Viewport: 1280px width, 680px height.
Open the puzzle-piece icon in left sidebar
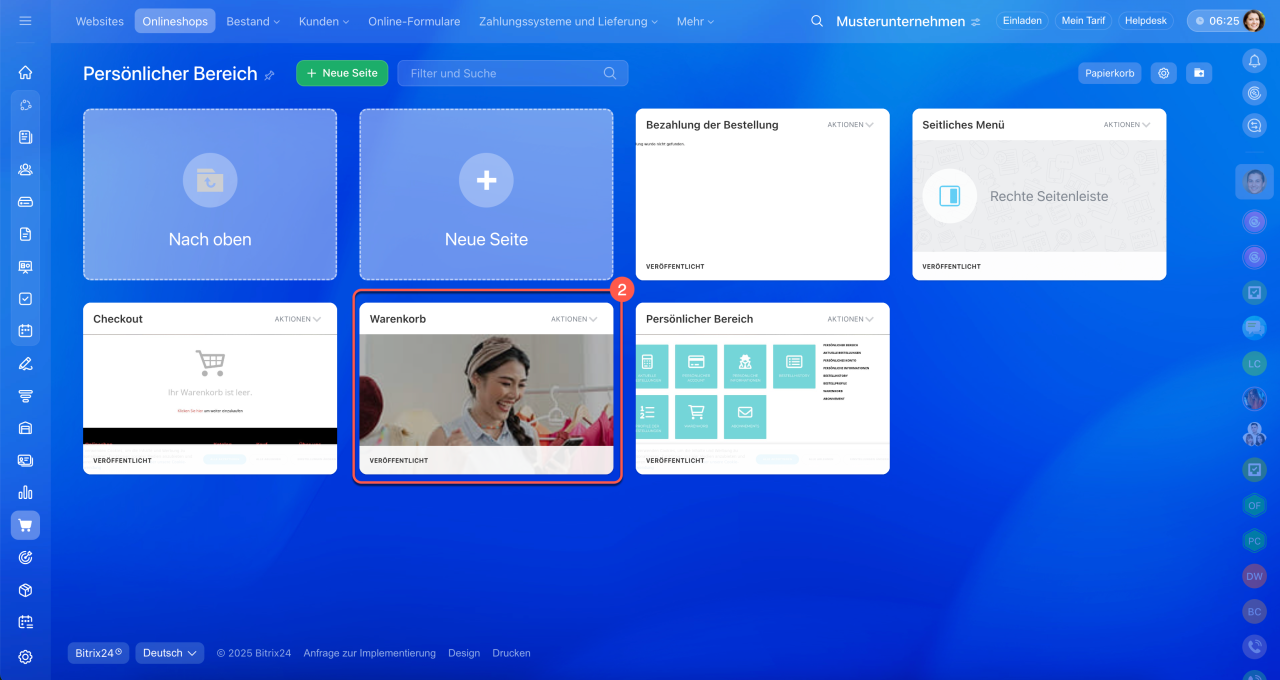pos(25,105)
